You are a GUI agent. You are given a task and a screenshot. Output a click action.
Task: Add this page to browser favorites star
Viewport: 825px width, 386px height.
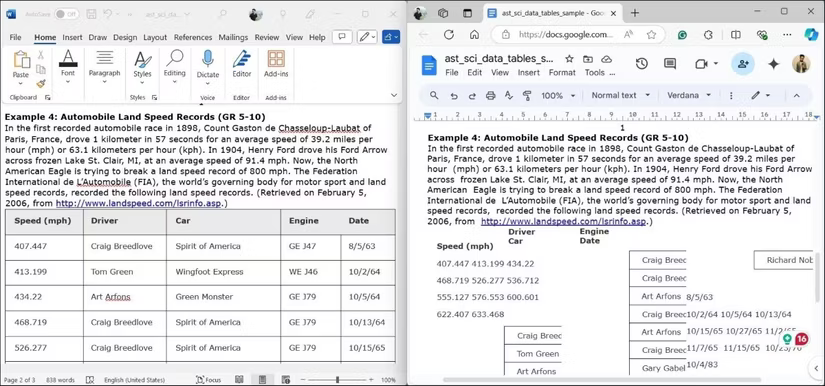[x=651, y=35]
